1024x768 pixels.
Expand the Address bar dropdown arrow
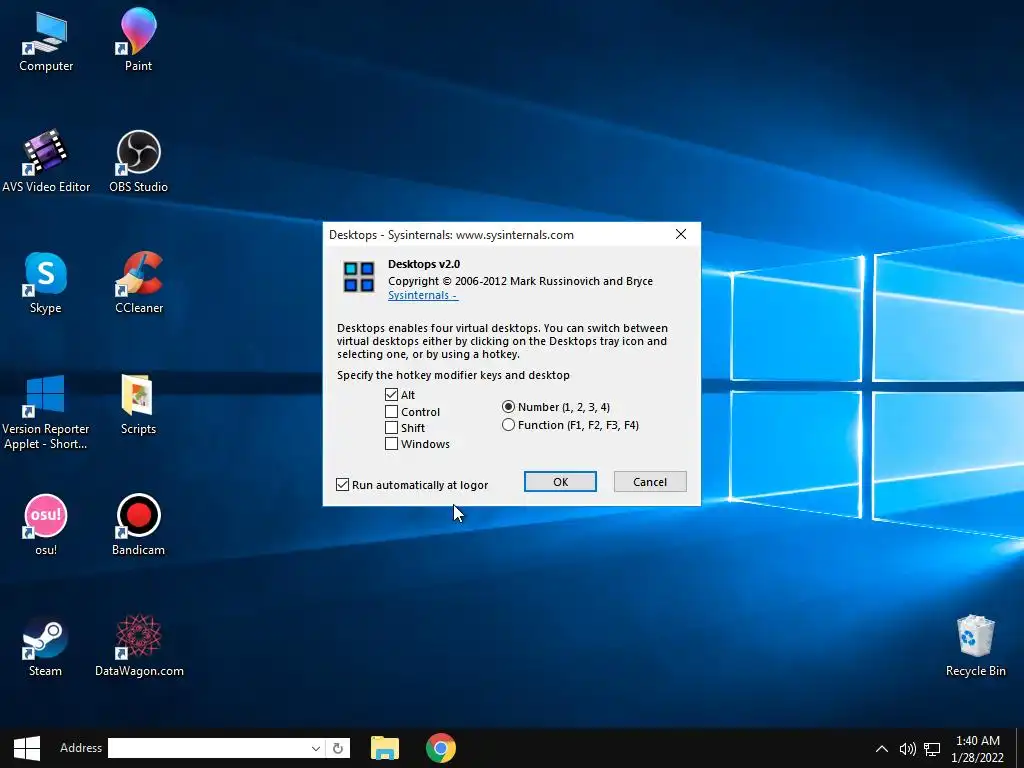coord(315,748)
